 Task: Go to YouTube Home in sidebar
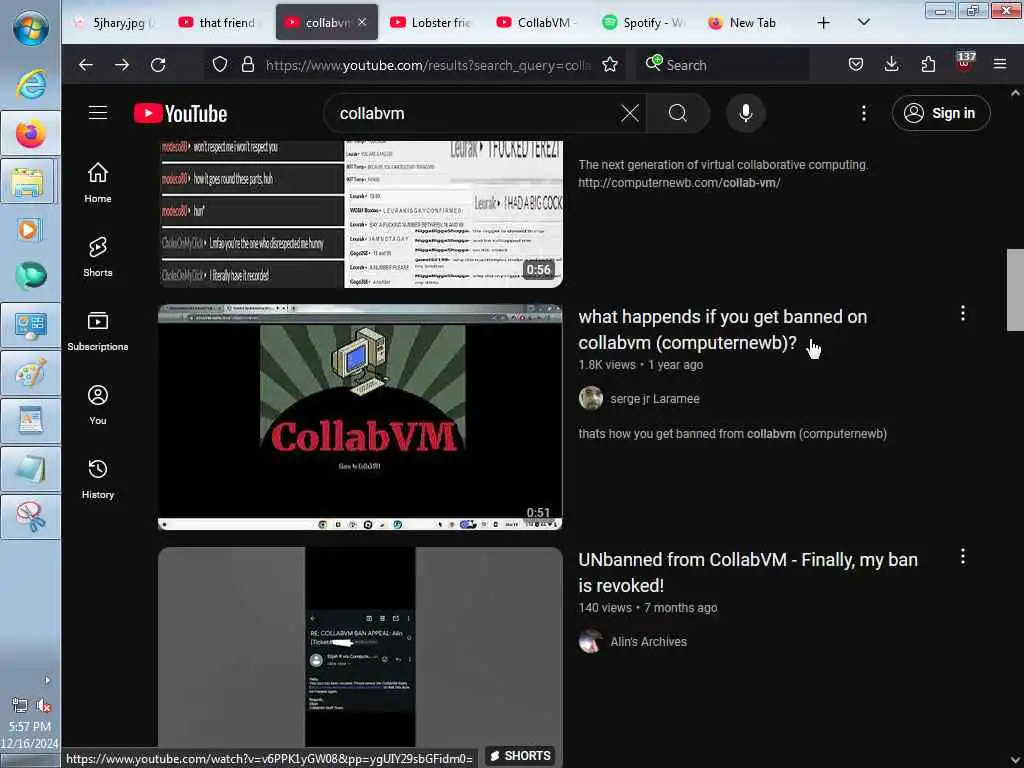point(98,183)
